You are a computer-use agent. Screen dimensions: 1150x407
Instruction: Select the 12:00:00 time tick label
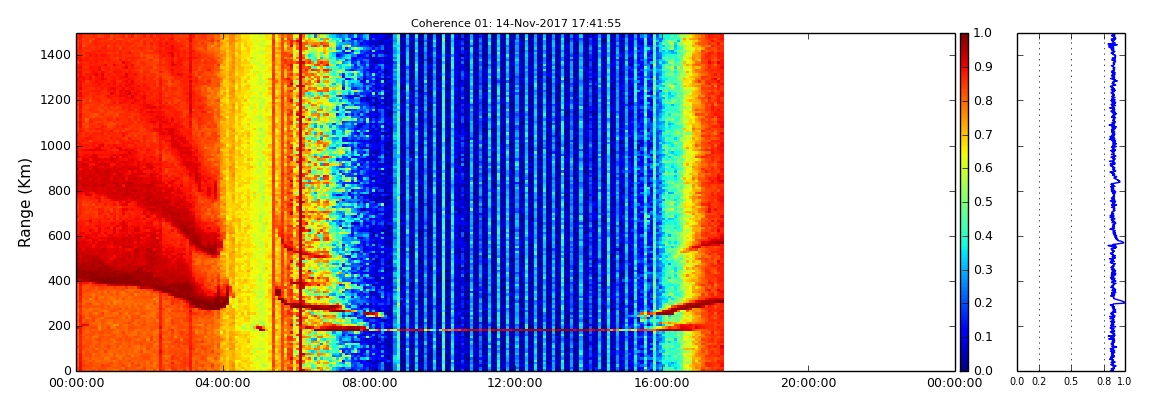[516, 383]
